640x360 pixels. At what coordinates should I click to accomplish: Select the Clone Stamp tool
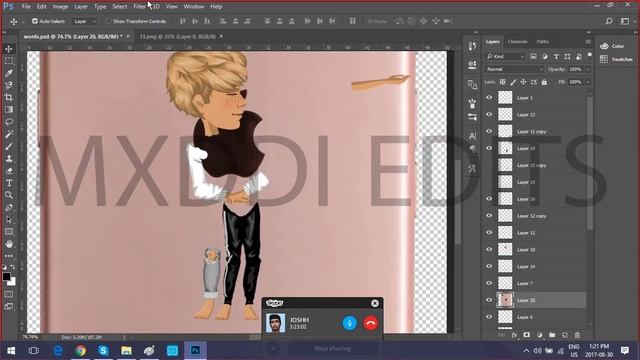[x=9, y=159]
